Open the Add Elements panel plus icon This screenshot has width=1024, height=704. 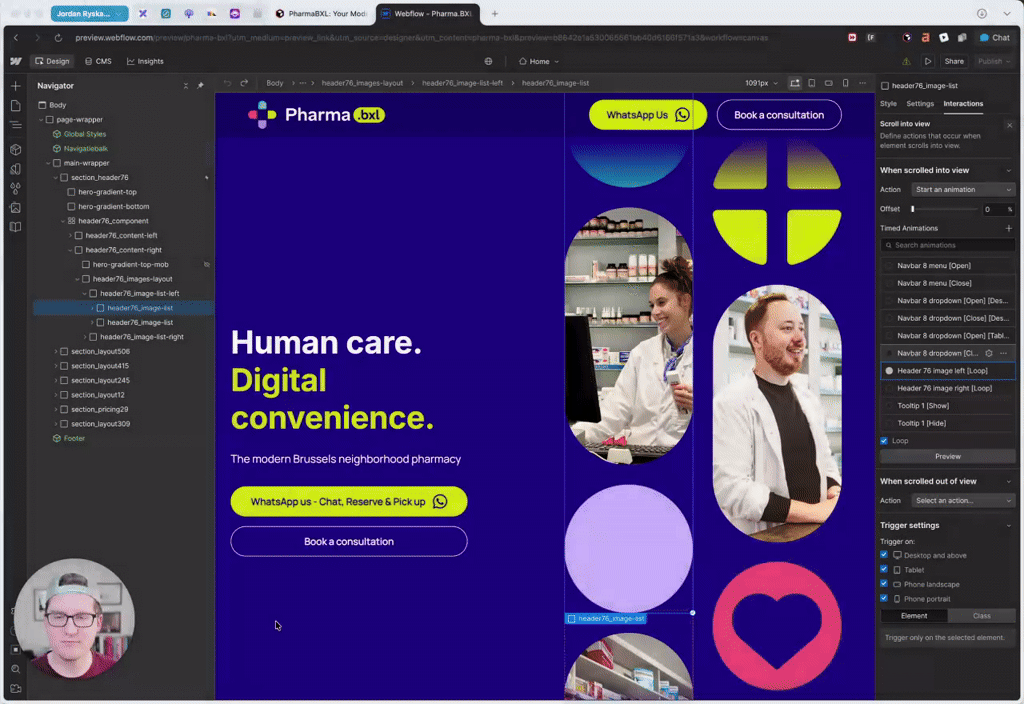(15, 86)
